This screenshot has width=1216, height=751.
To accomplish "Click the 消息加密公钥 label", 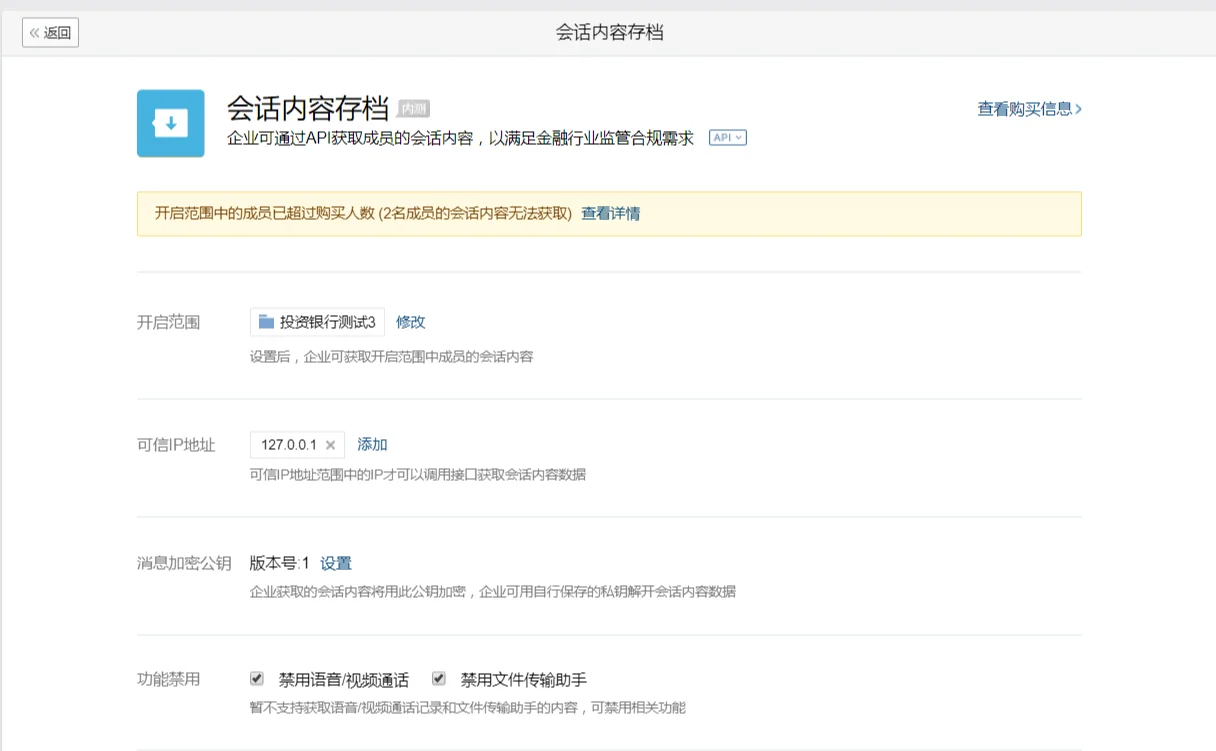I will point(184,563).
